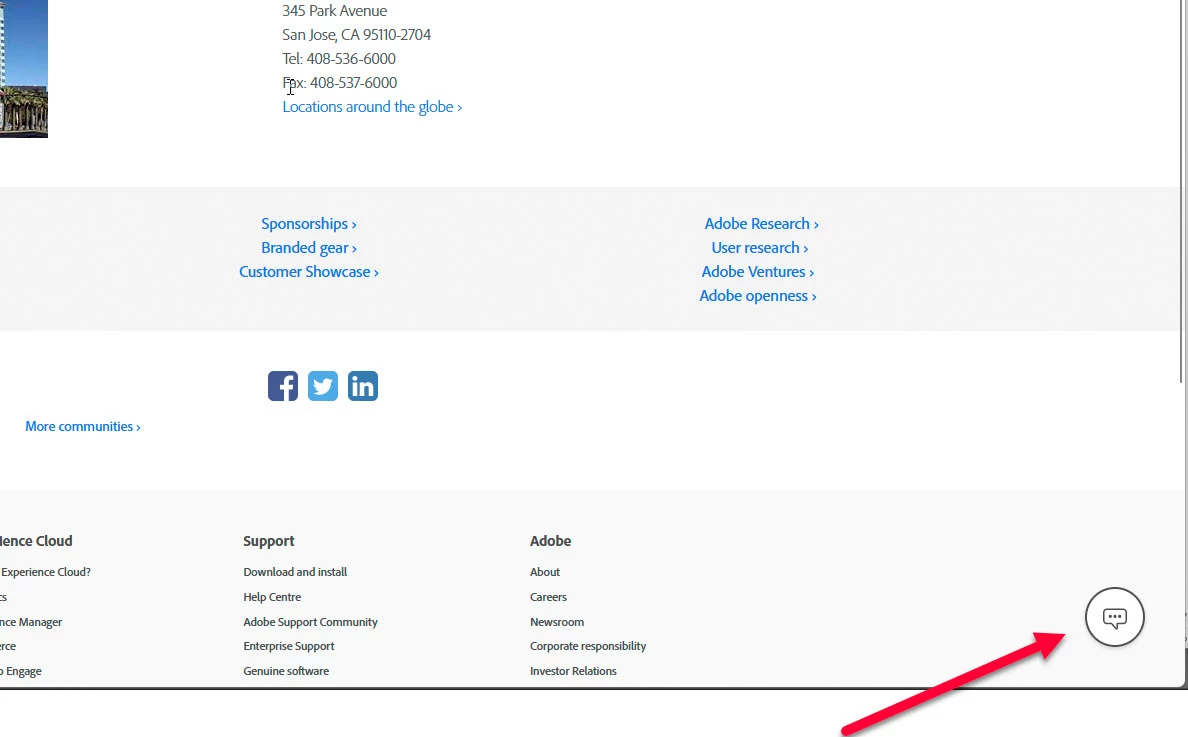Open the Newsroom link

557,622
